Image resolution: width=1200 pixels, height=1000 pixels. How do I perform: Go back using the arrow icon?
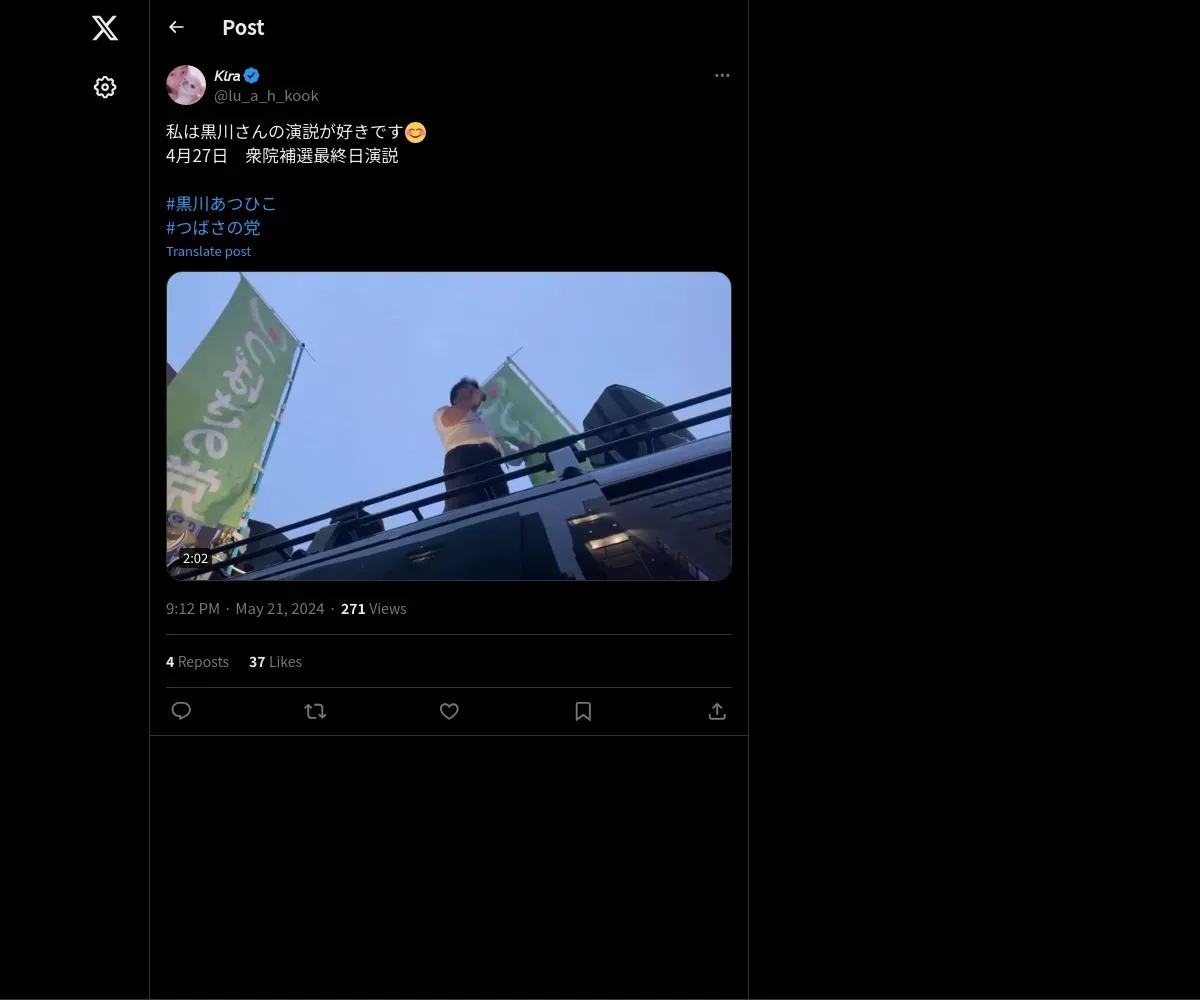[176, 27]
